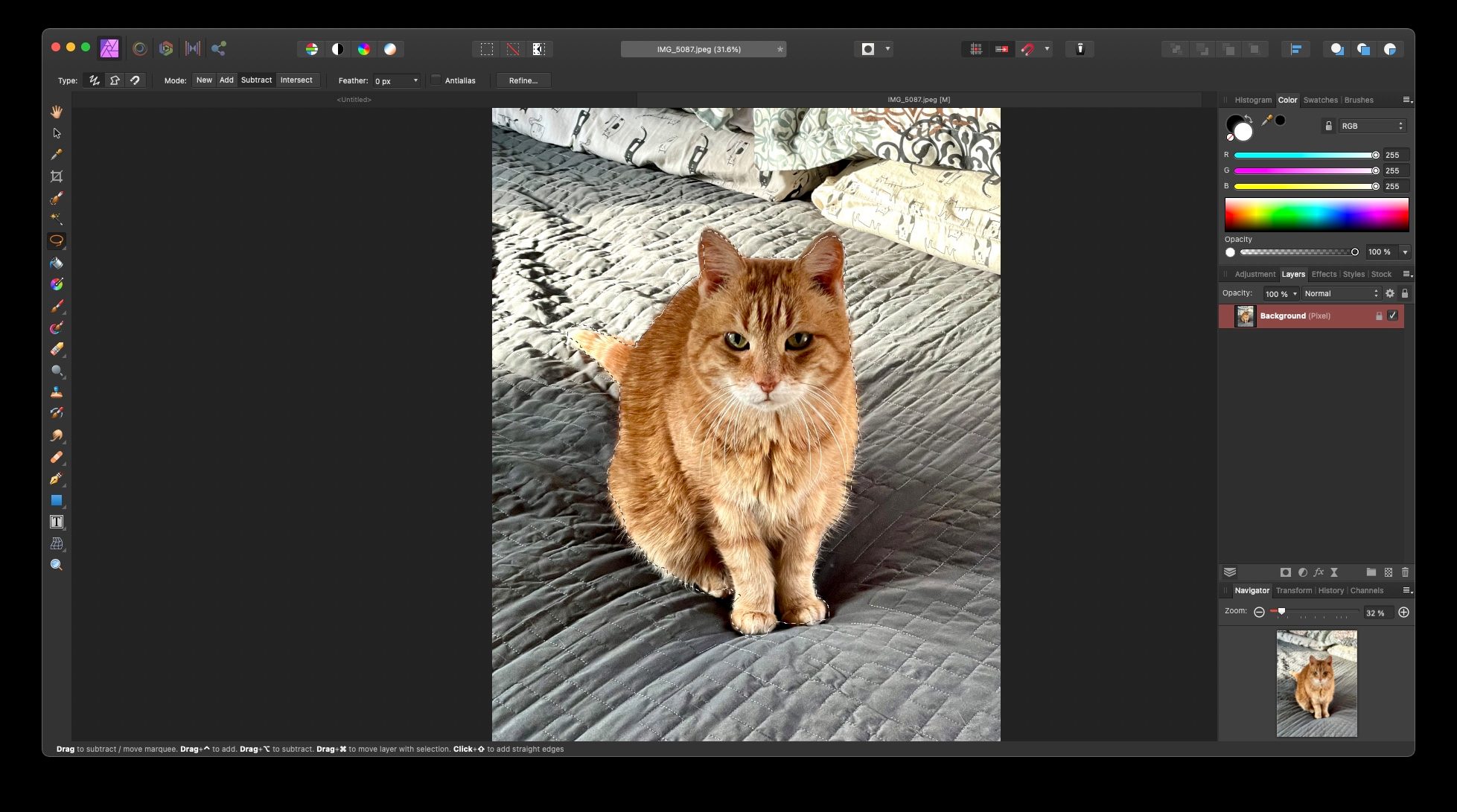Screen dimensions: 1457x812
Task: Open the Assistant options icon
Action: click(x=1080, y=49)
